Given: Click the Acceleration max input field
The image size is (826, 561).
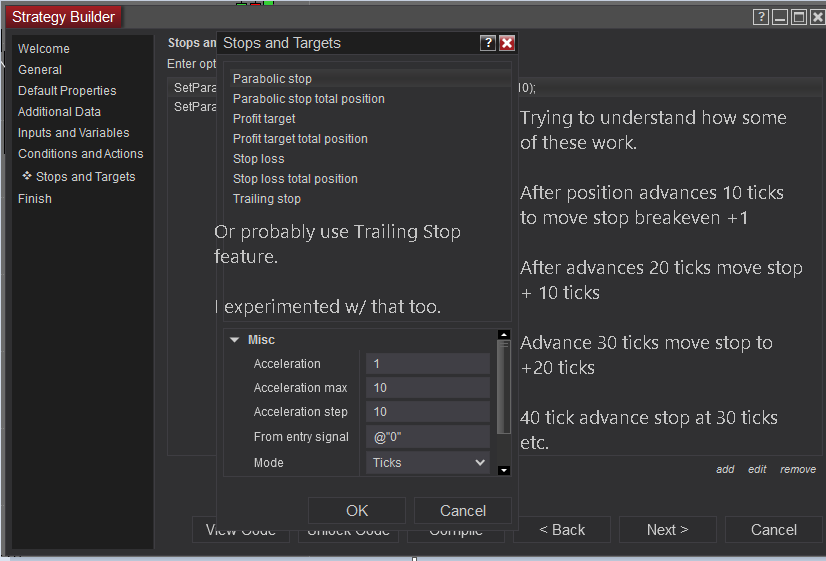Looking at the screenshot, I should pyautogui.click(x=427, y=388).
